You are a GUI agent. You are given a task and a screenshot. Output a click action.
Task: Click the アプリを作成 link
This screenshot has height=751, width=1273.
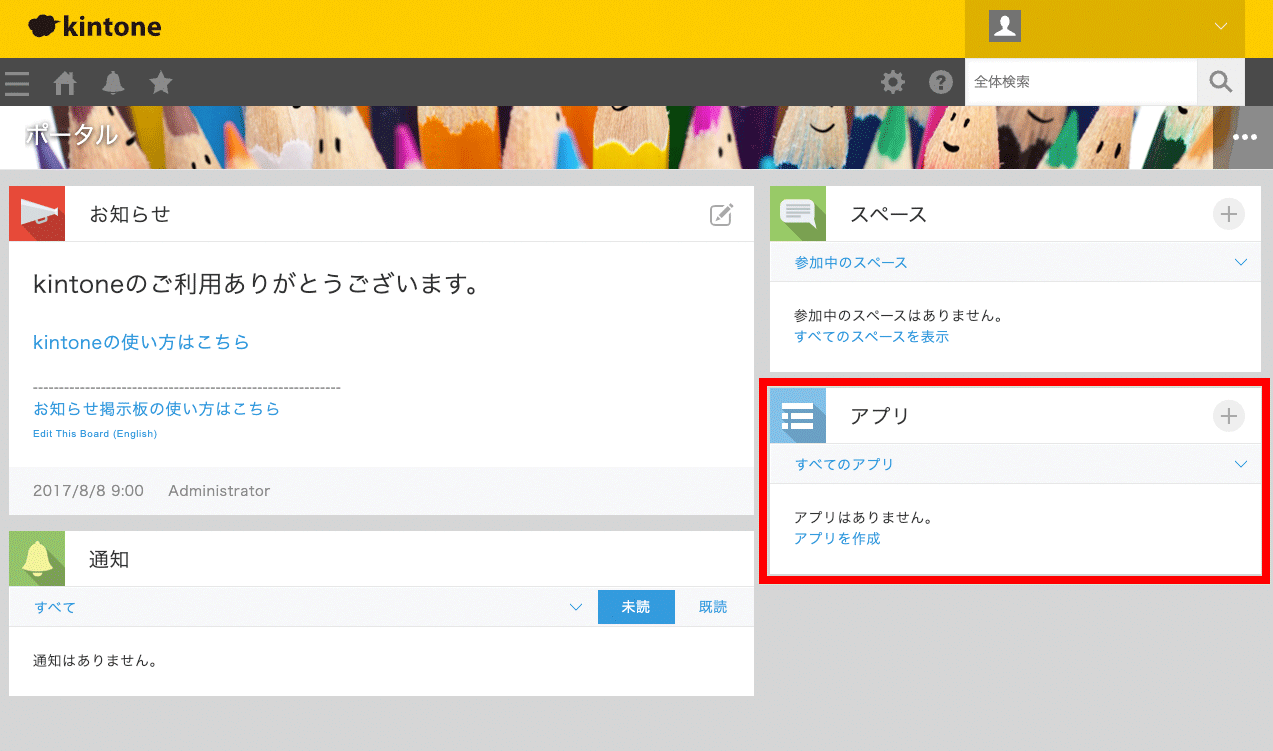[837, 539]
